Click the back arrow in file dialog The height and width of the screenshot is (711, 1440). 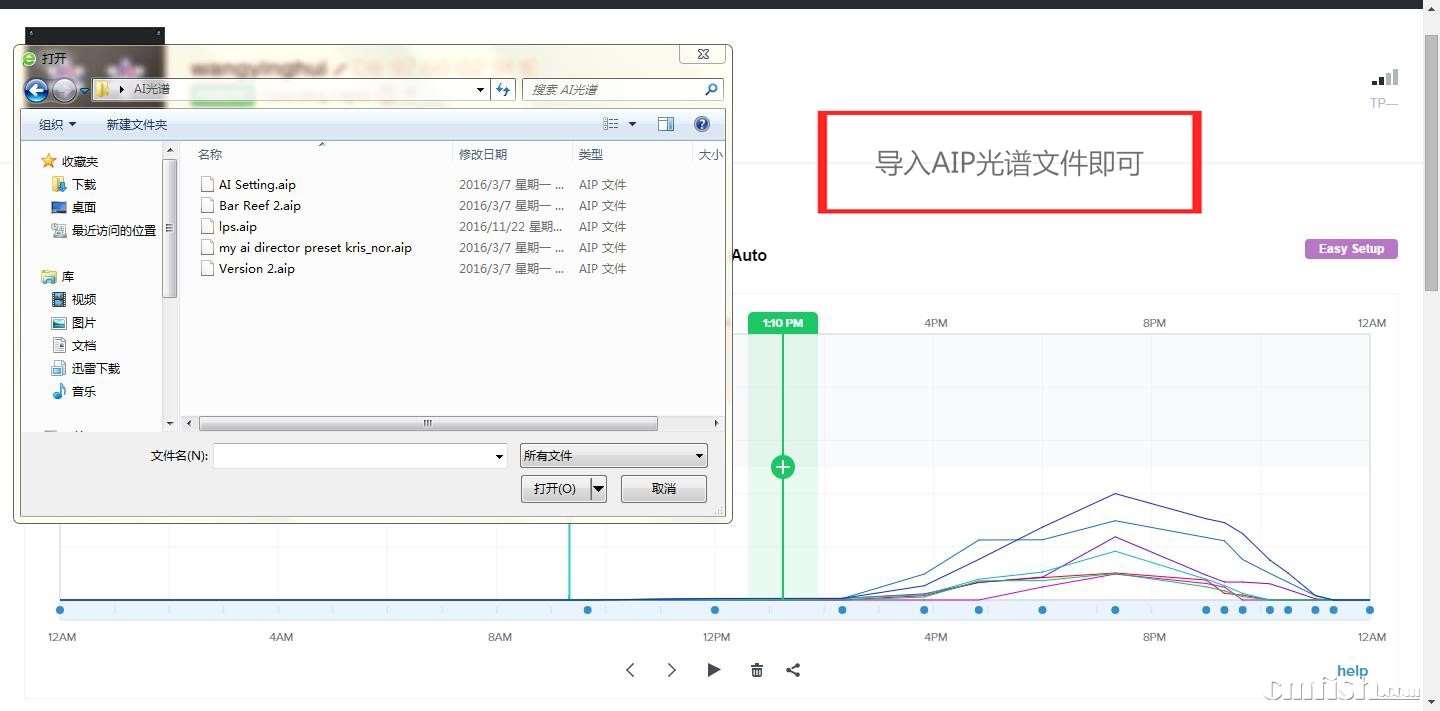click(x=36, y=90)
